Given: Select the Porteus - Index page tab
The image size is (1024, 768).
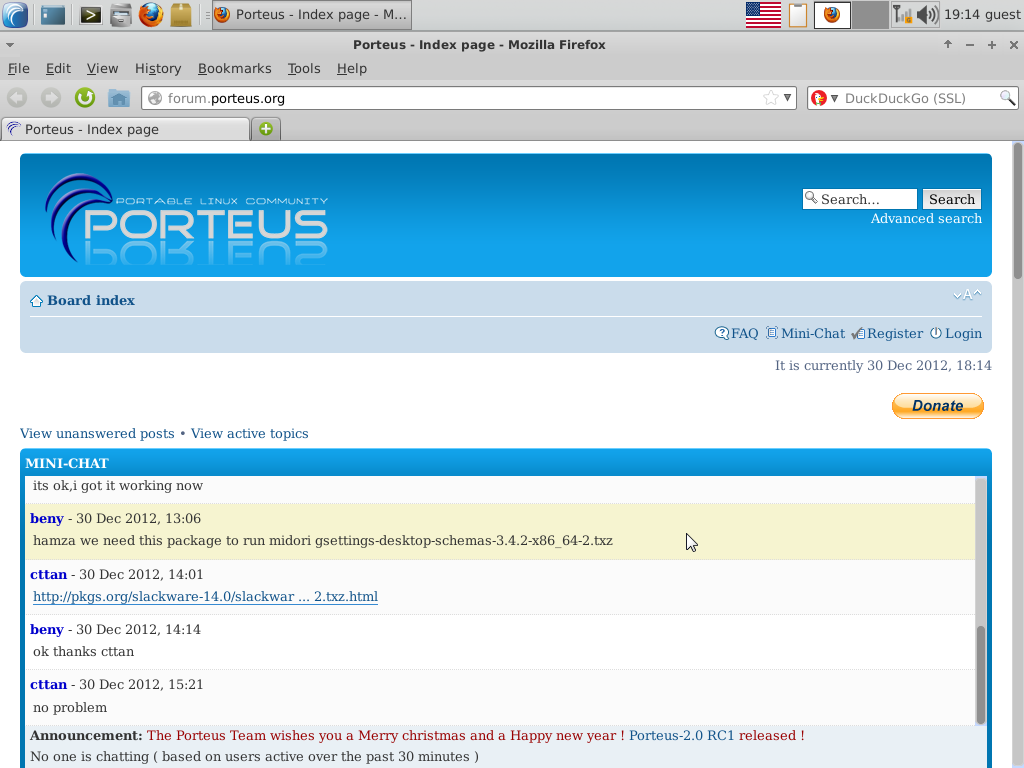Looking at the screenshot, I should tap(125, 129).
